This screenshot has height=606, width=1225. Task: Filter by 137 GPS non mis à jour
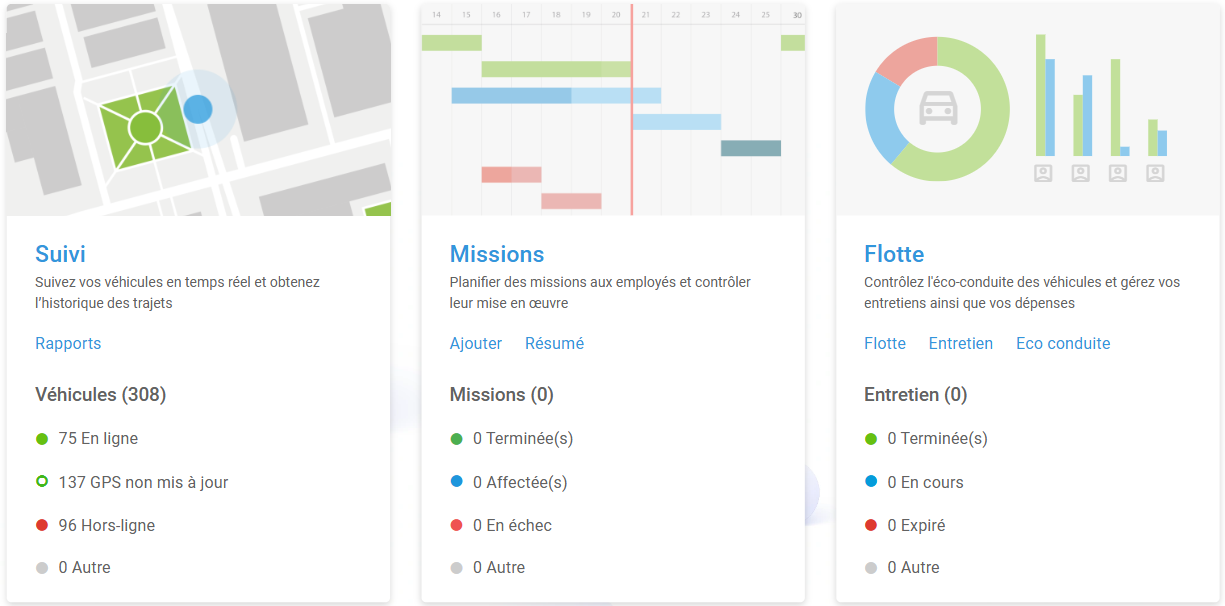tap(143, 482)
